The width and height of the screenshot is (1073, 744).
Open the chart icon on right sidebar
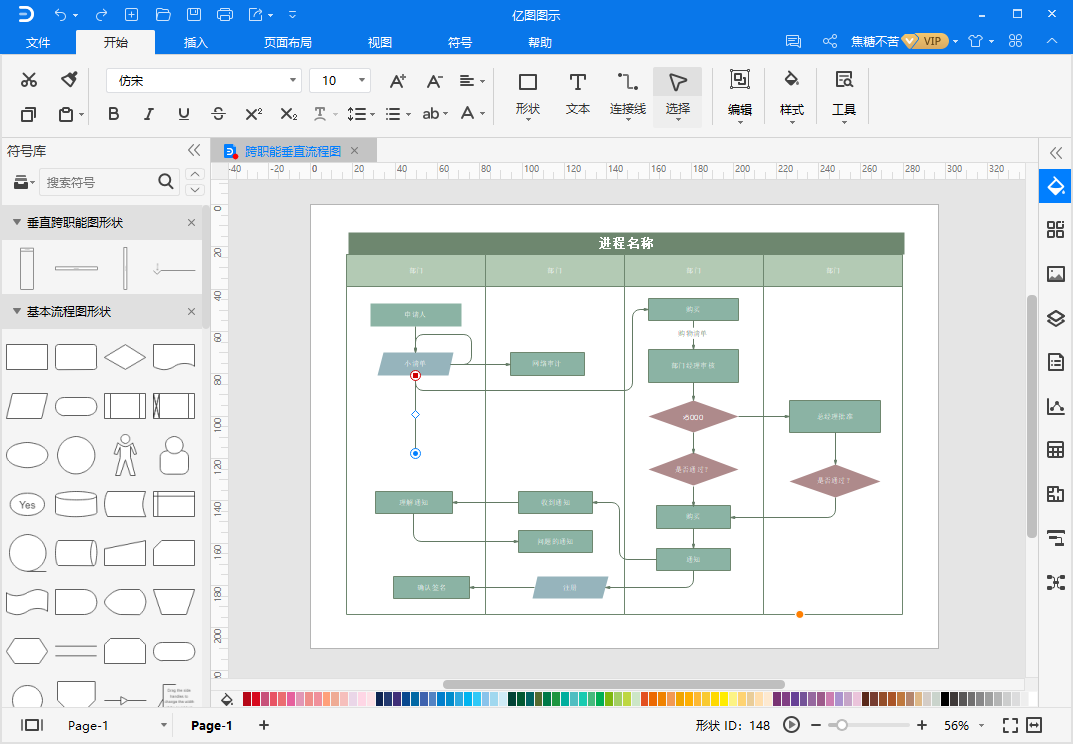[x=1055, y=406]
